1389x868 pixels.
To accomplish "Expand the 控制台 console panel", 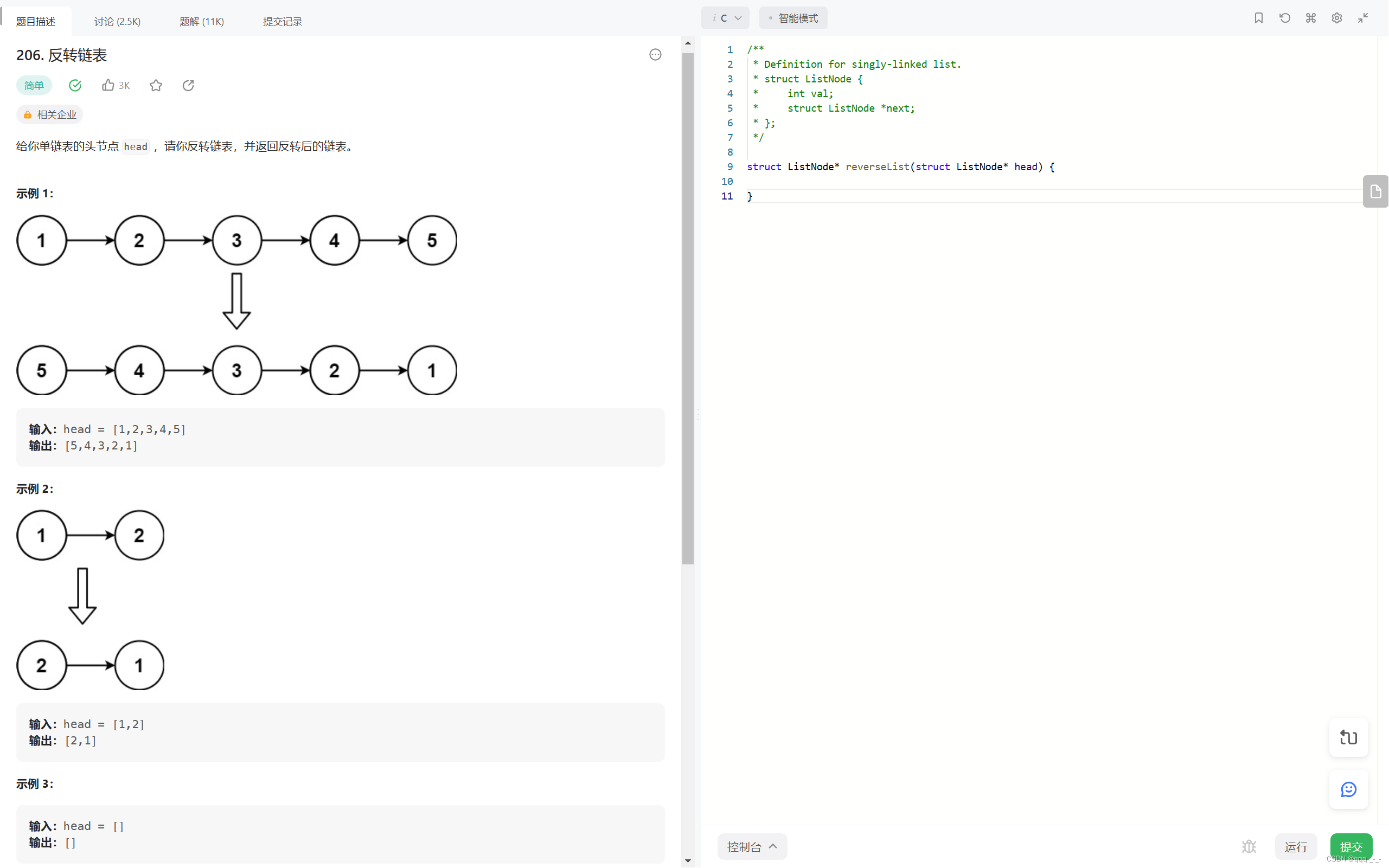I will [752, 846].
